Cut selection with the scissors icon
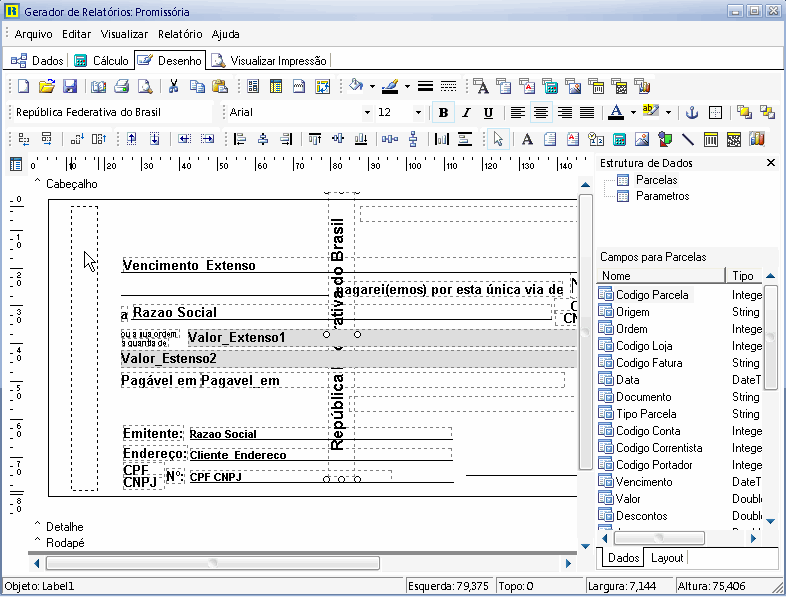 (x=174, y=86)
